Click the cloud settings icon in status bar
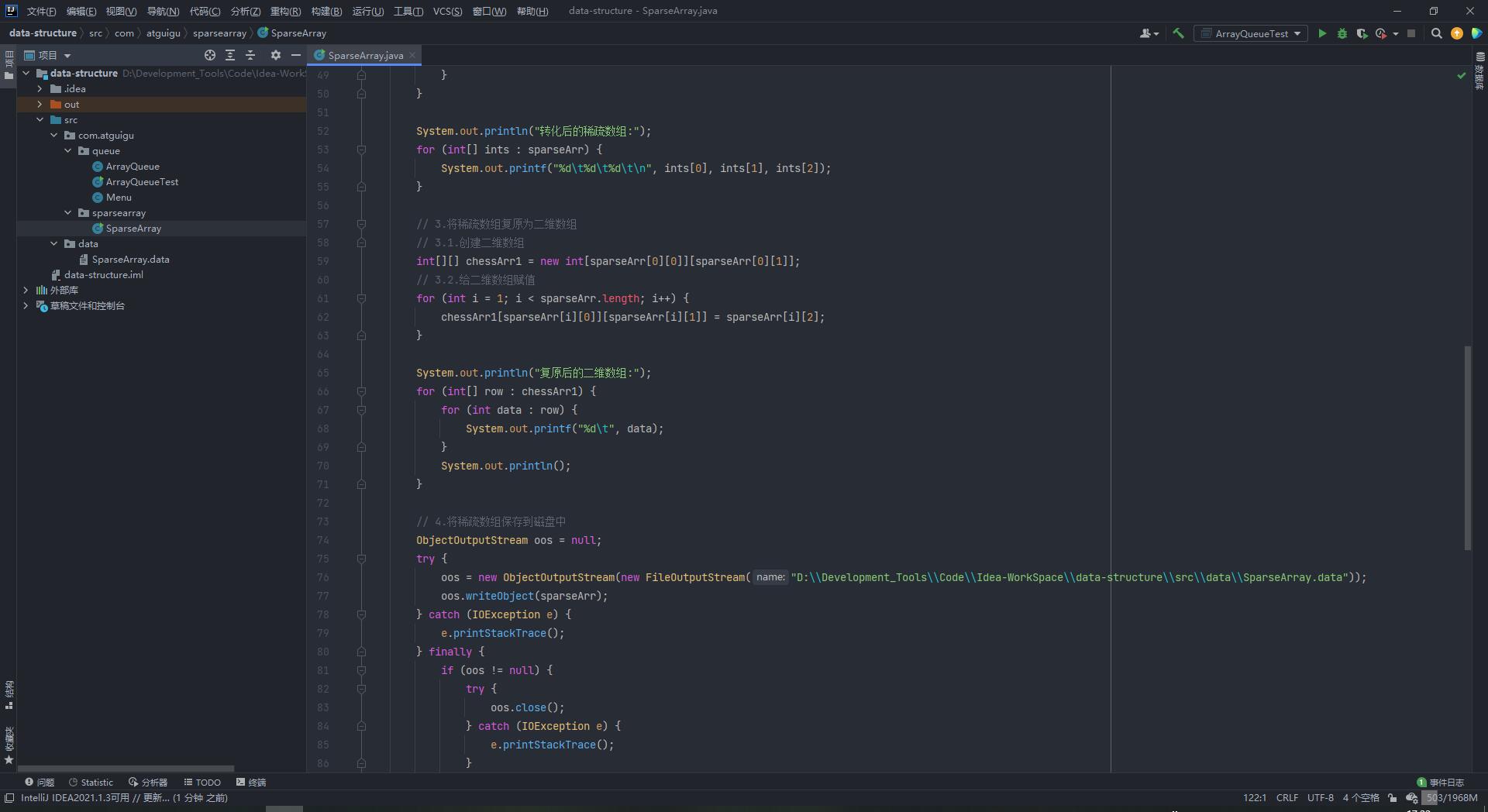Screen dimensions: 1488x812 (1412, 797)
